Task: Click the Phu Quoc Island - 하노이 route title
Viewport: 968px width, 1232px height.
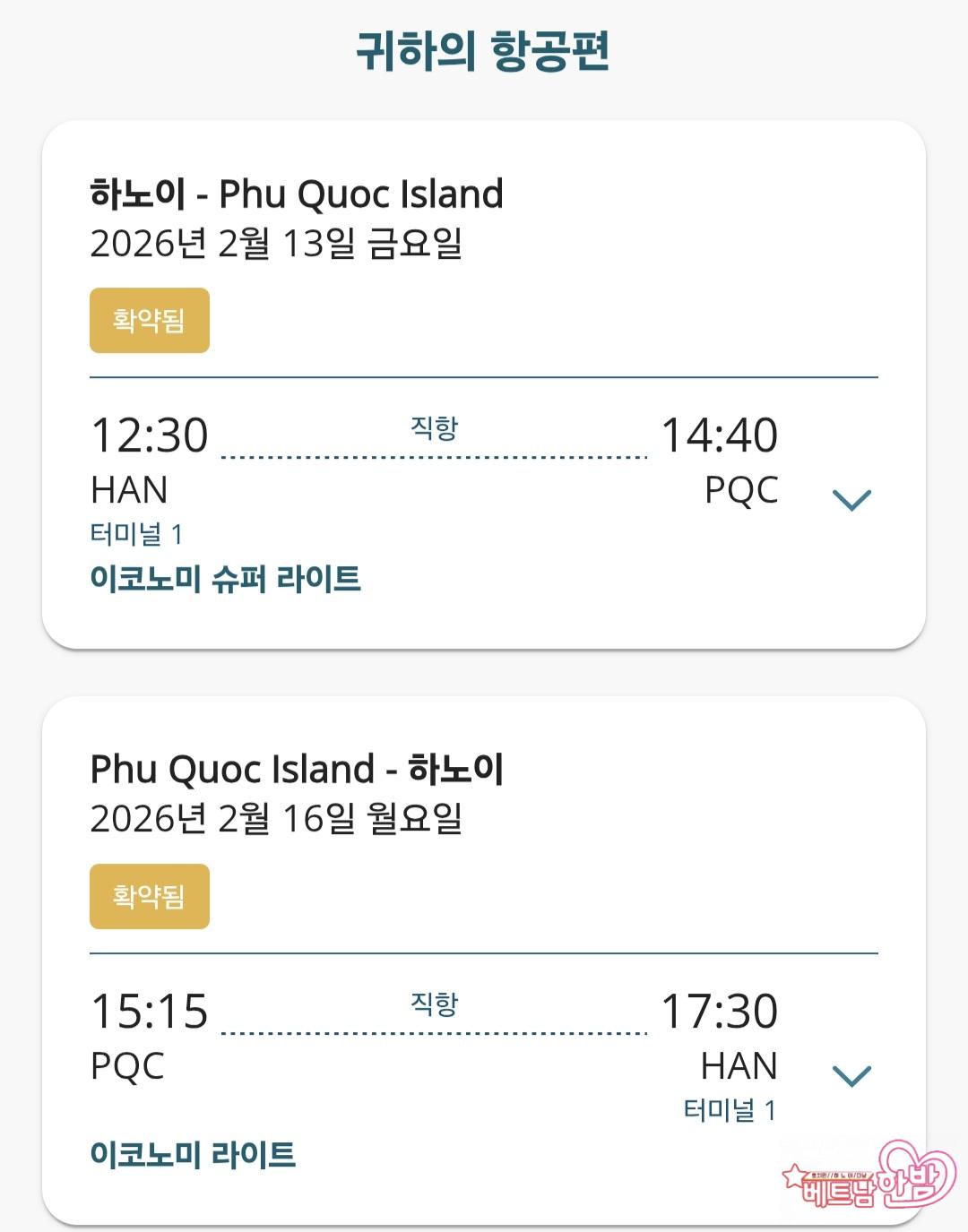Action: pyautogui.click(x=297, y=770)
